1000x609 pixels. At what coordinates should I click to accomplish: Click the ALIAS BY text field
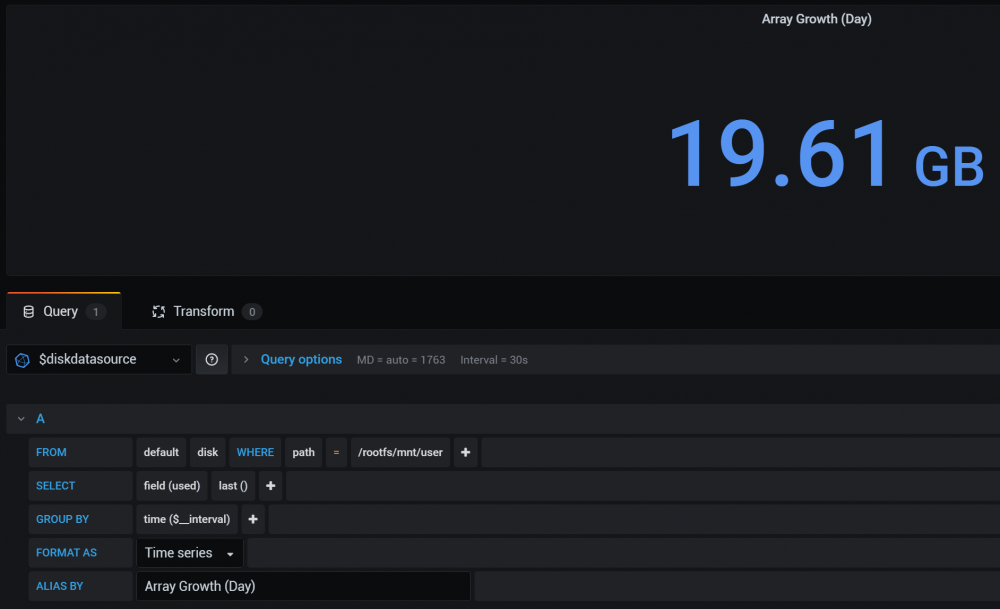tap(303, 586)
